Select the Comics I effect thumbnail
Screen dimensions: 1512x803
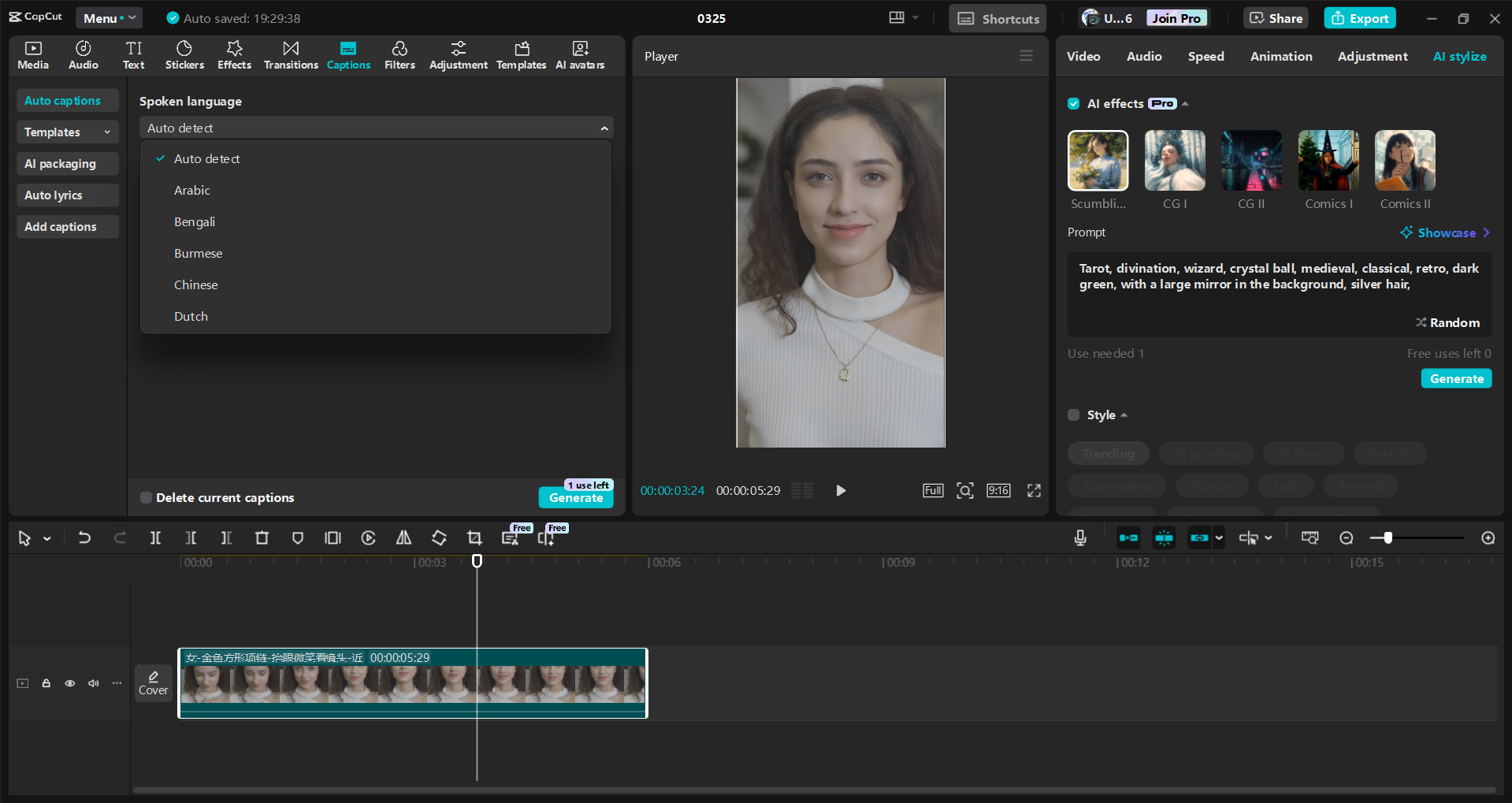click(x=1328, y=160)
